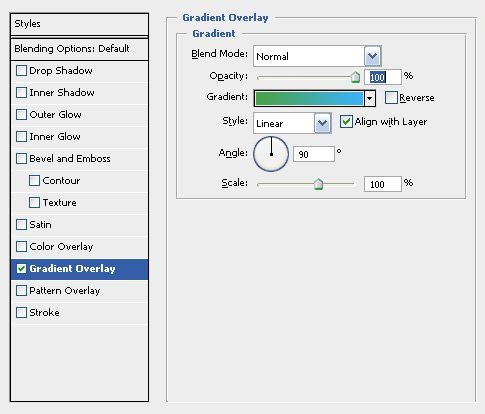Tick the Texture sub-option checkbox
The height and width of the screenshot is (414, 485).
point(34,203)
